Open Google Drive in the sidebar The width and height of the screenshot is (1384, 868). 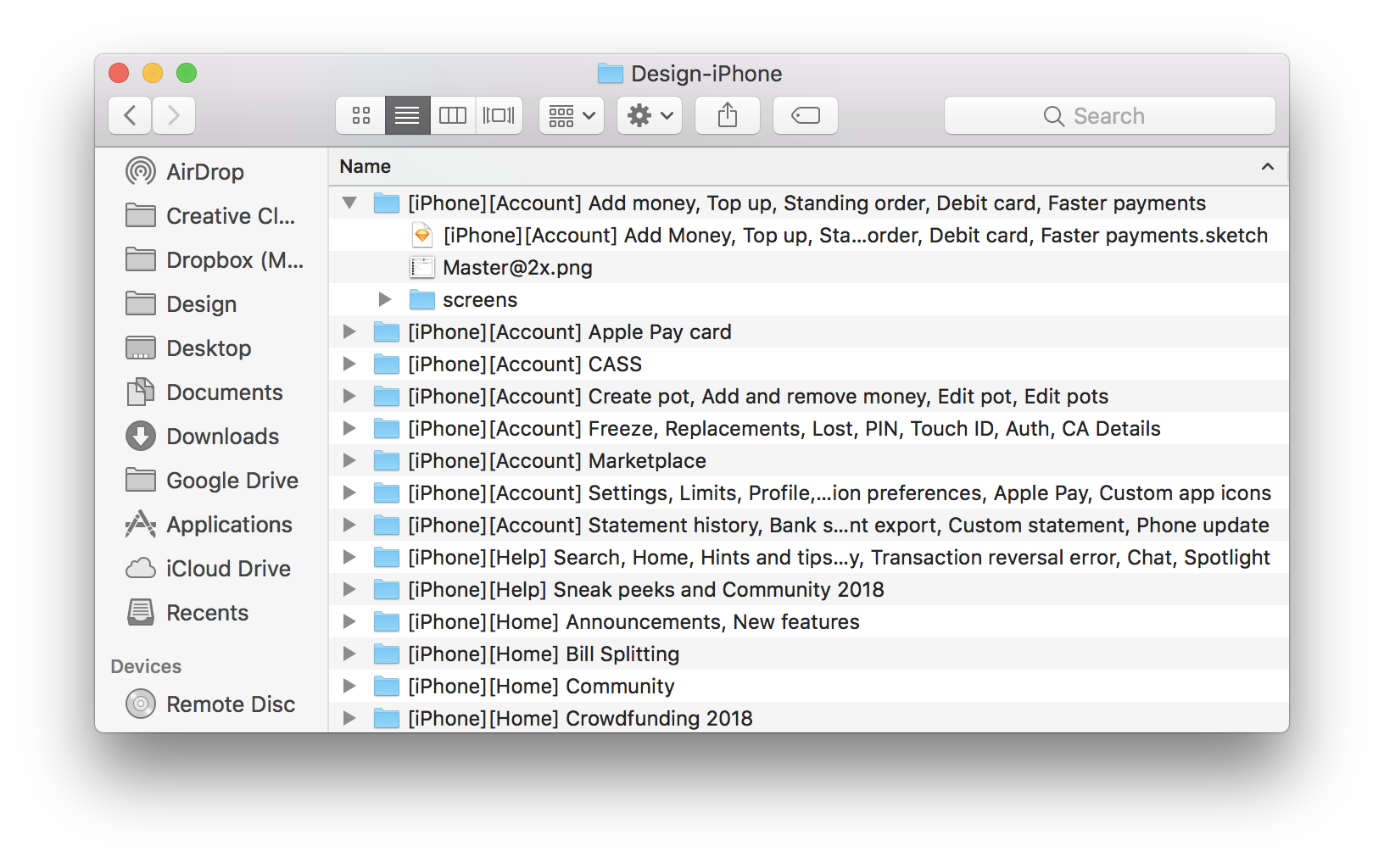(212, 480)
